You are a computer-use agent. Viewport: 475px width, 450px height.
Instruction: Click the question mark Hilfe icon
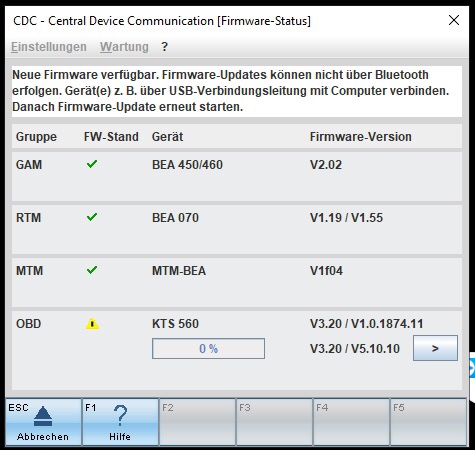click(120, 416)
